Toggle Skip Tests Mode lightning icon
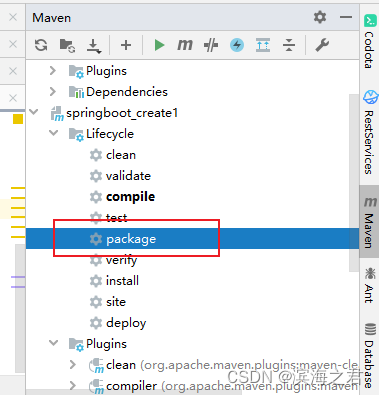 tap(237, 45)
